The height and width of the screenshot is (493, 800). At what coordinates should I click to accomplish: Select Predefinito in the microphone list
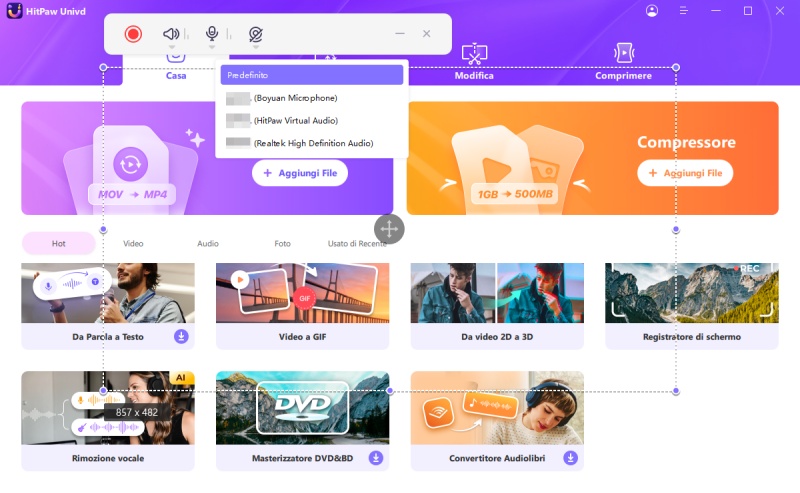tap(312, 75)
